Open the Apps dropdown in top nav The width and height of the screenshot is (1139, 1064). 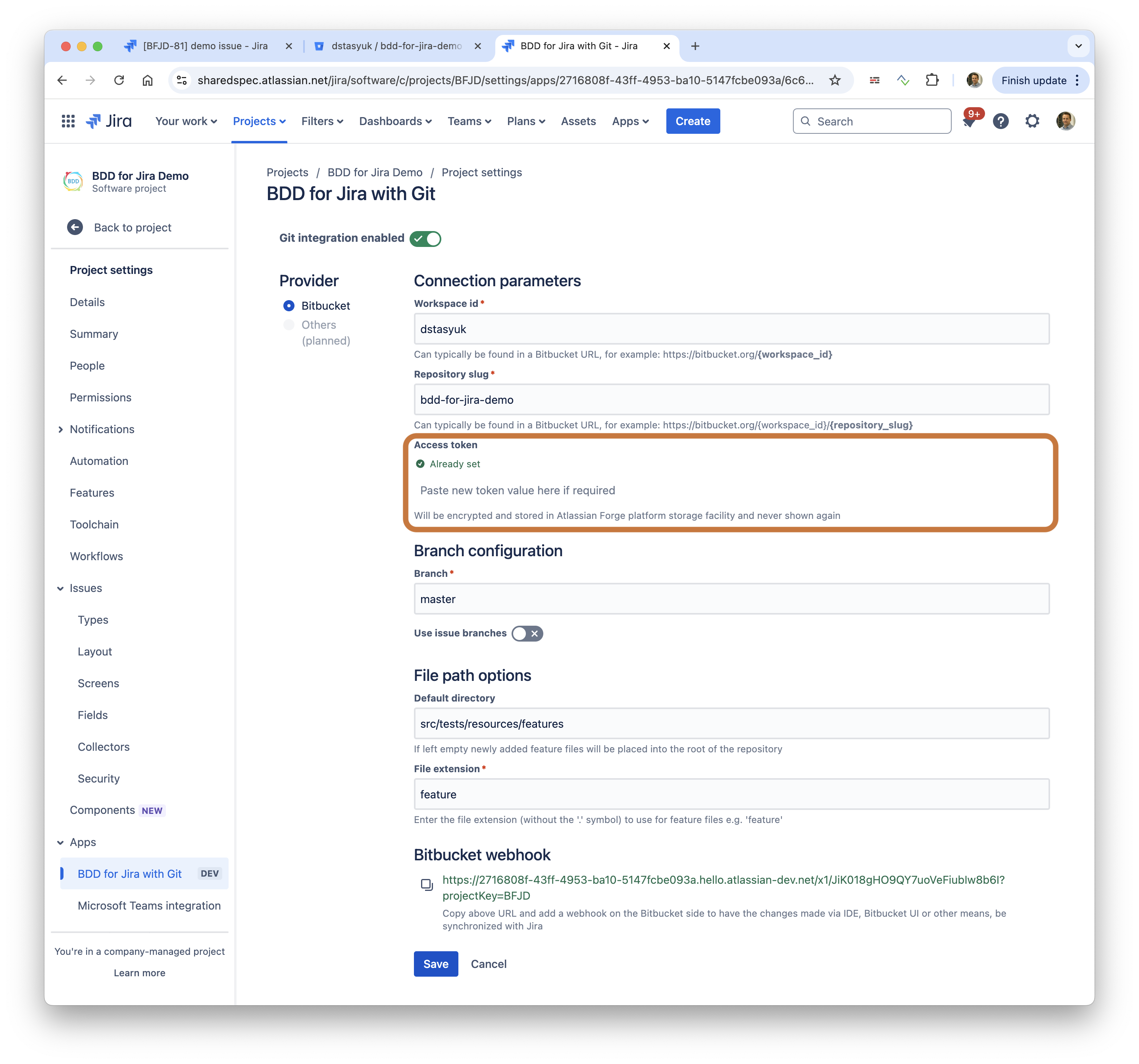[x=630, y=121]
